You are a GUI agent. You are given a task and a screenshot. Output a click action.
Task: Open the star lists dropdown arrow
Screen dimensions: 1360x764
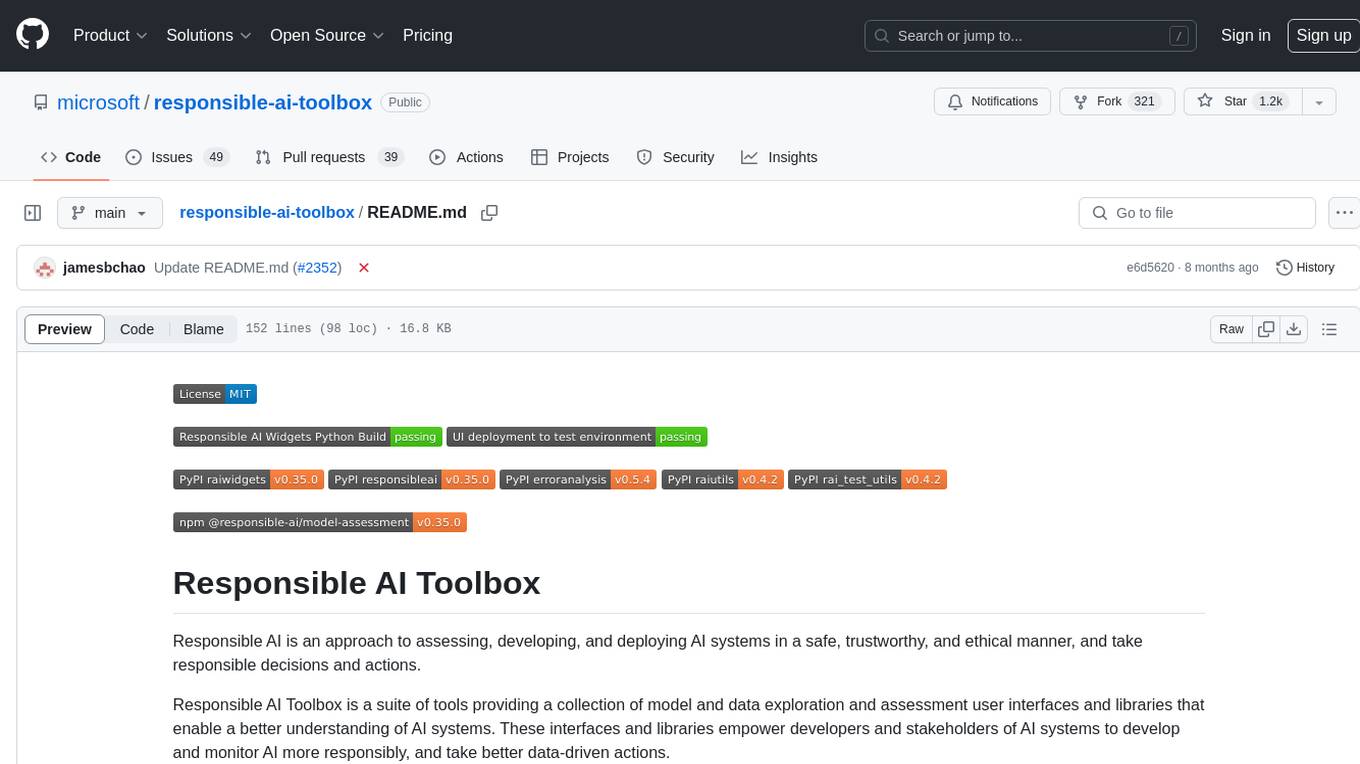pos(1318,102)
